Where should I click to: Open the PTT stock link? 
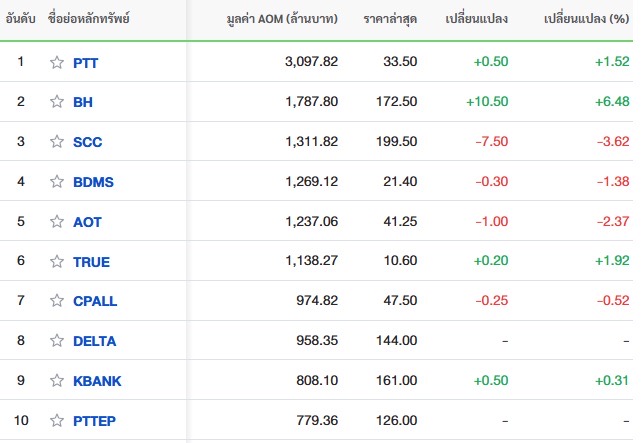point(86,63)
